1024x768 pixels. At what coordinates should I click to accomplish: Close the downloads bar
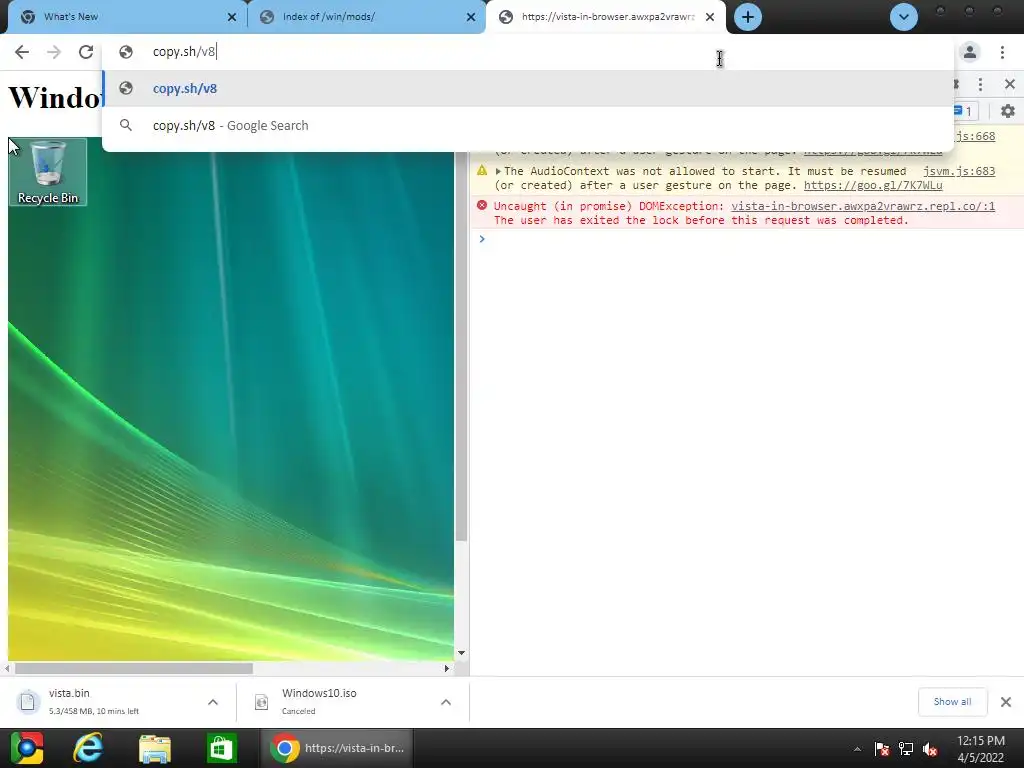tap(1006, 702)
